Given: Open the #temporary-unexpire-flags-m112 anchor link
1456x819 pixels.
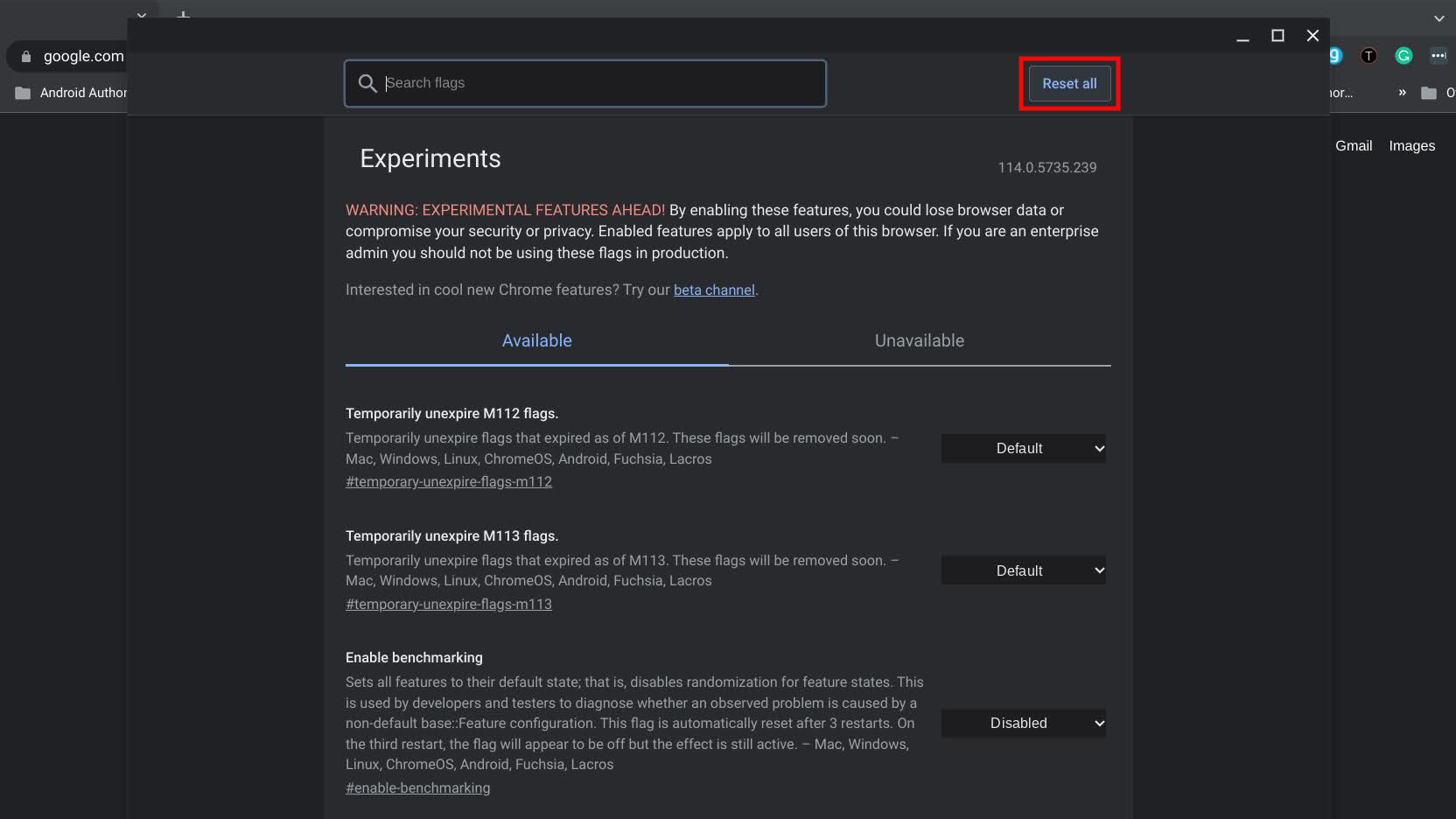Looking at the screenshot, I should click(x=449, y=482).
